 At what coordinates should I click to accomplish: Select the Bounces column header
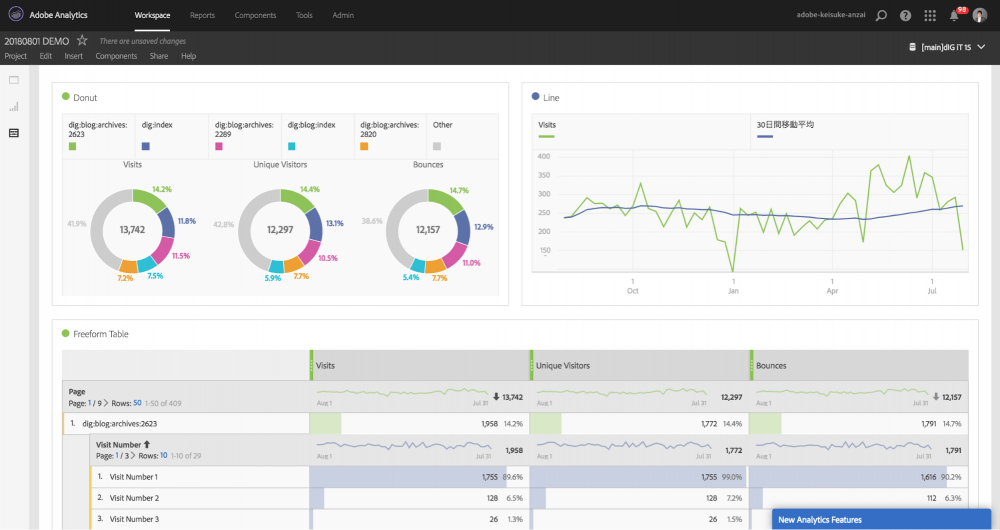coord(859,365)
